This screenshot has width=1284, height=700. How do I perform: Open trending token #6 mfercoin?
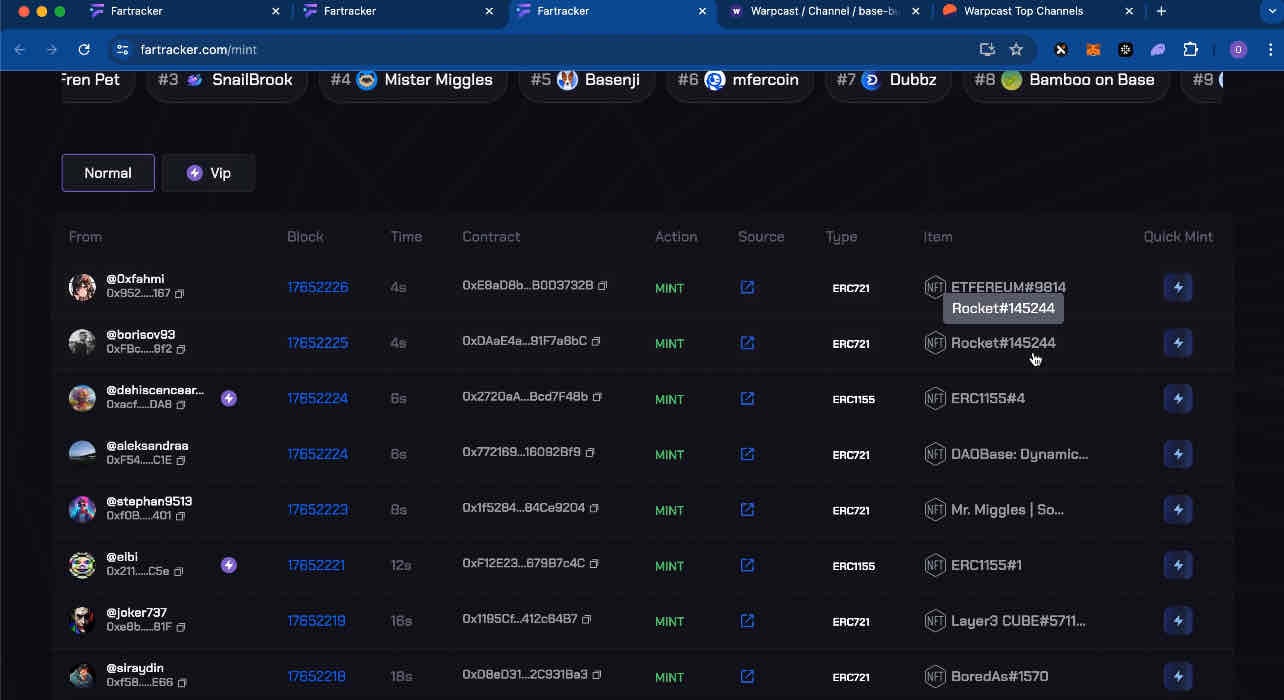(739, 80)
